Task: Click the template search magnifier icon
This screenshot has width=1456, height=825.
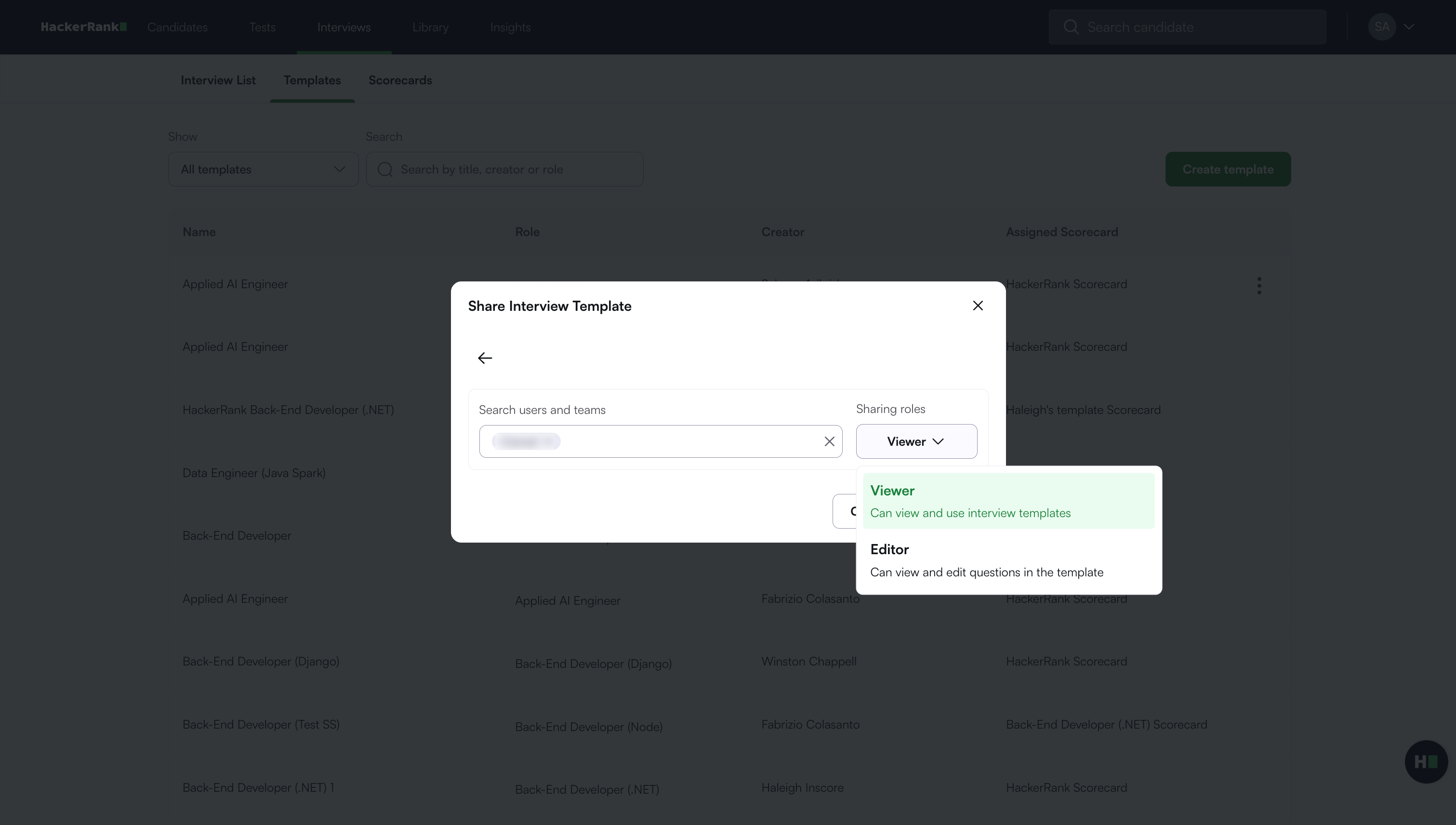Action: 385,170
